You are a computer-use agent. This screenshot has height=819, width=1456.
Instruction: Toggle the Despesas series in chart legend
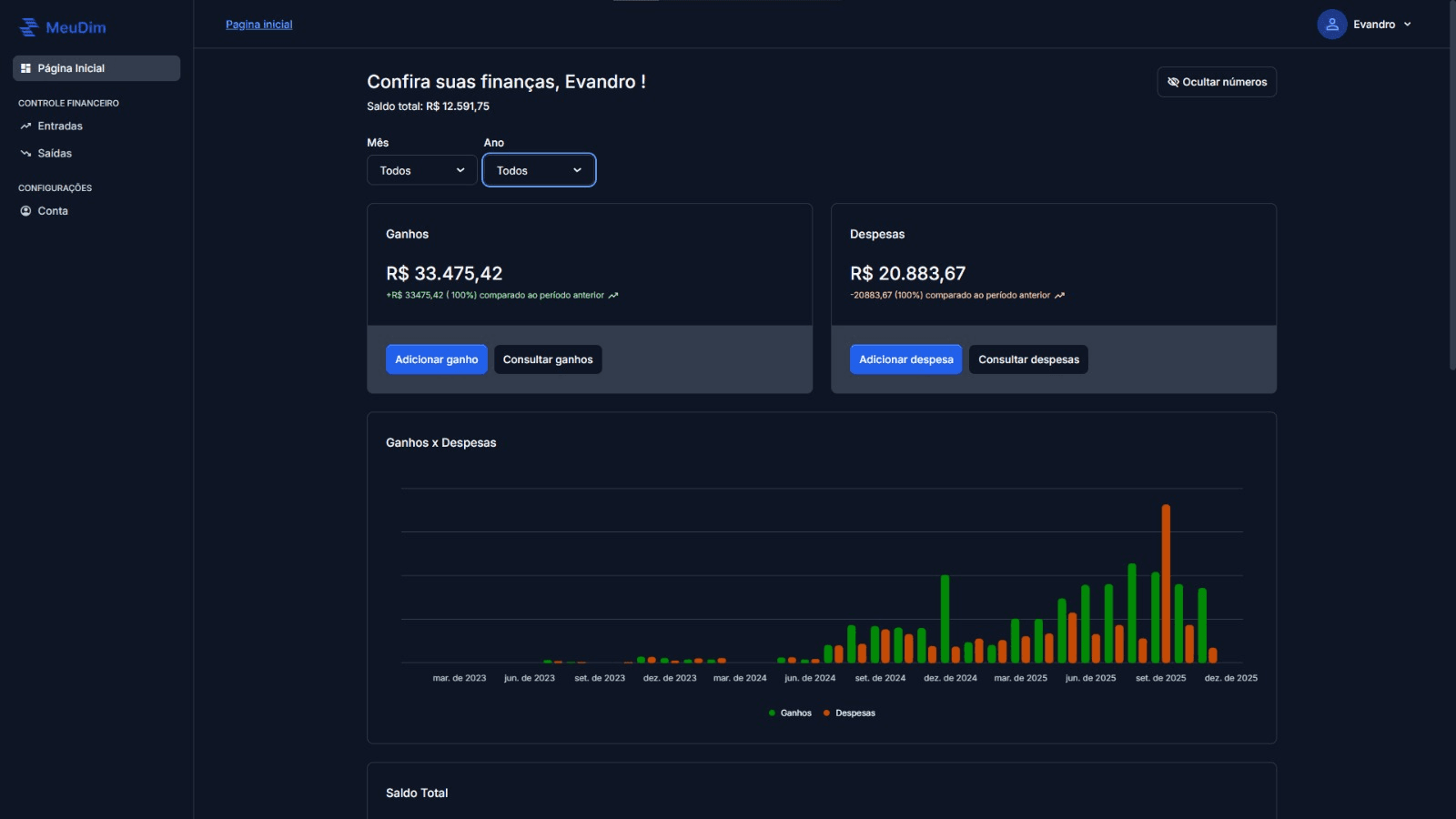point(849,713)
